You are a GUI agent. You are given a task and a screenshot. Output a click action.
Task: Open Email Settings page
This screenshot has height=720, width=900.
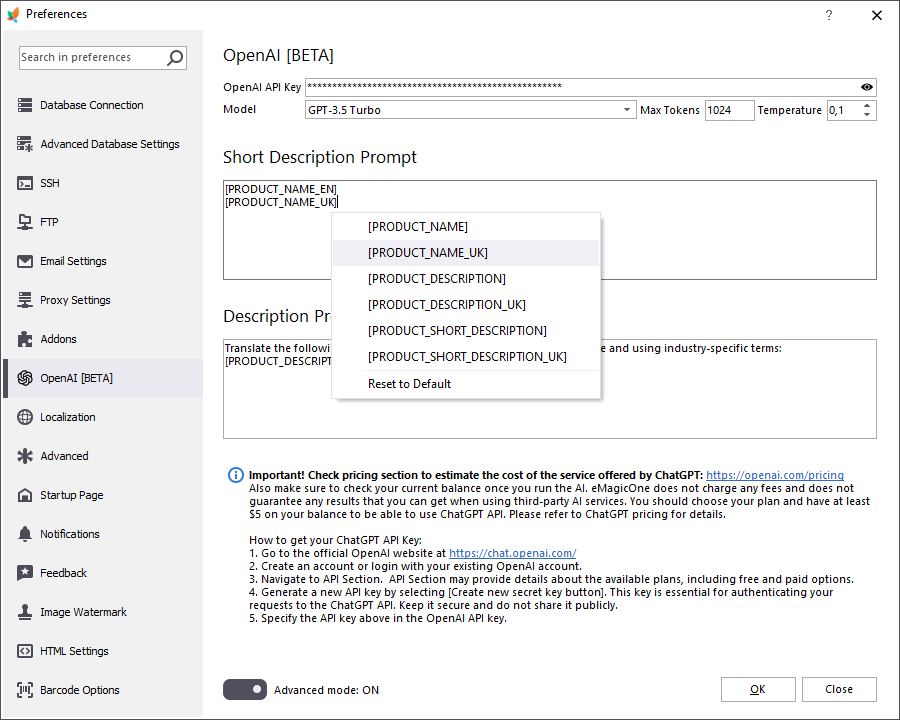pyautogui.click(x=103, y=261)
